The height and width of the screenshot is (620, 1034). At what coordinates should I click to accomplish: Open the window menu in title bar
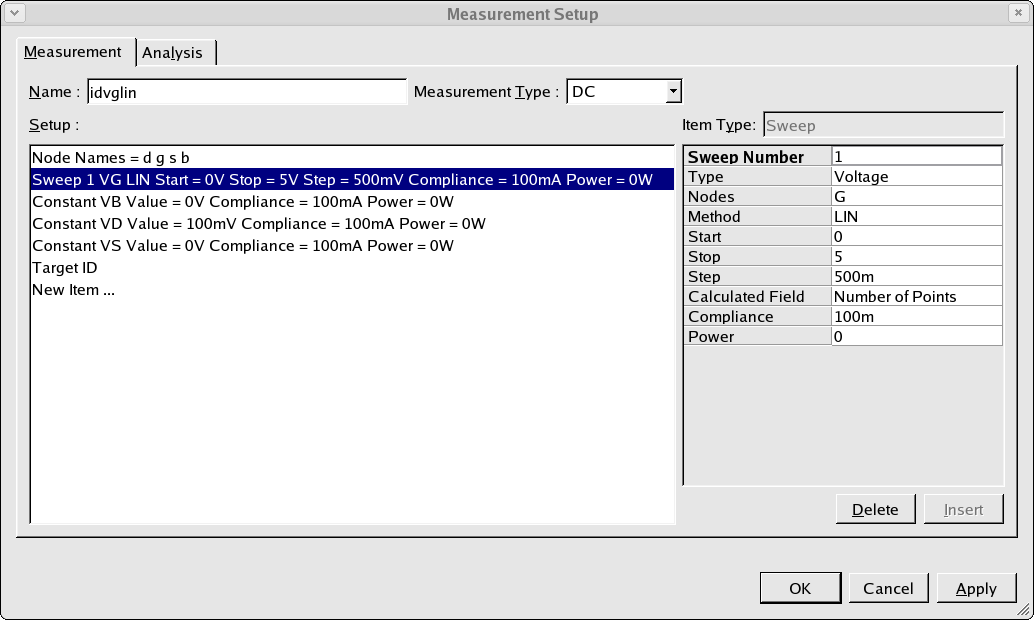tap(14, 13)
